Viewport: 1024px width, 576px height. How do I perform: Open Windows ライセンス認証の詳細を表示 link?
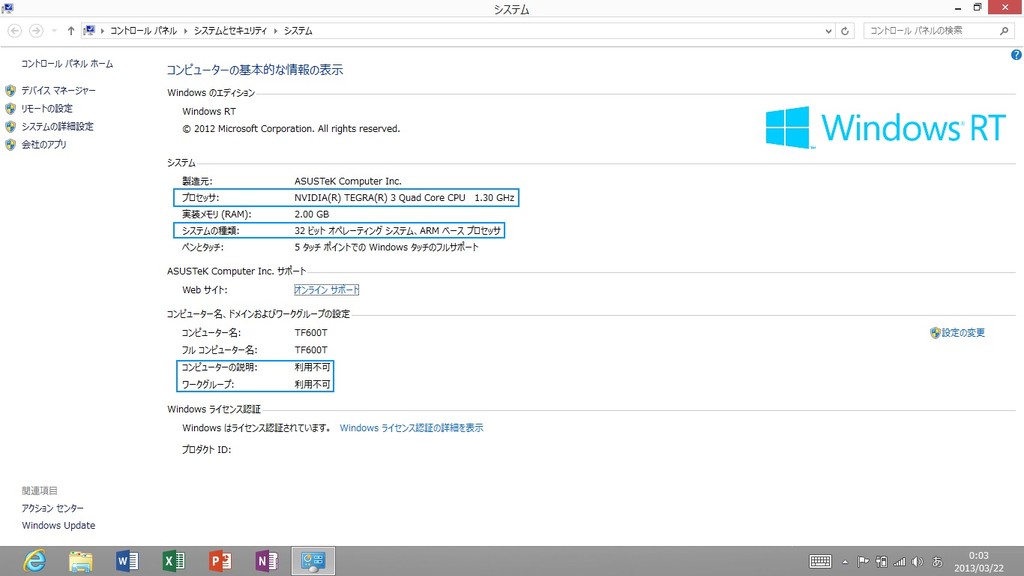point(411,428)
